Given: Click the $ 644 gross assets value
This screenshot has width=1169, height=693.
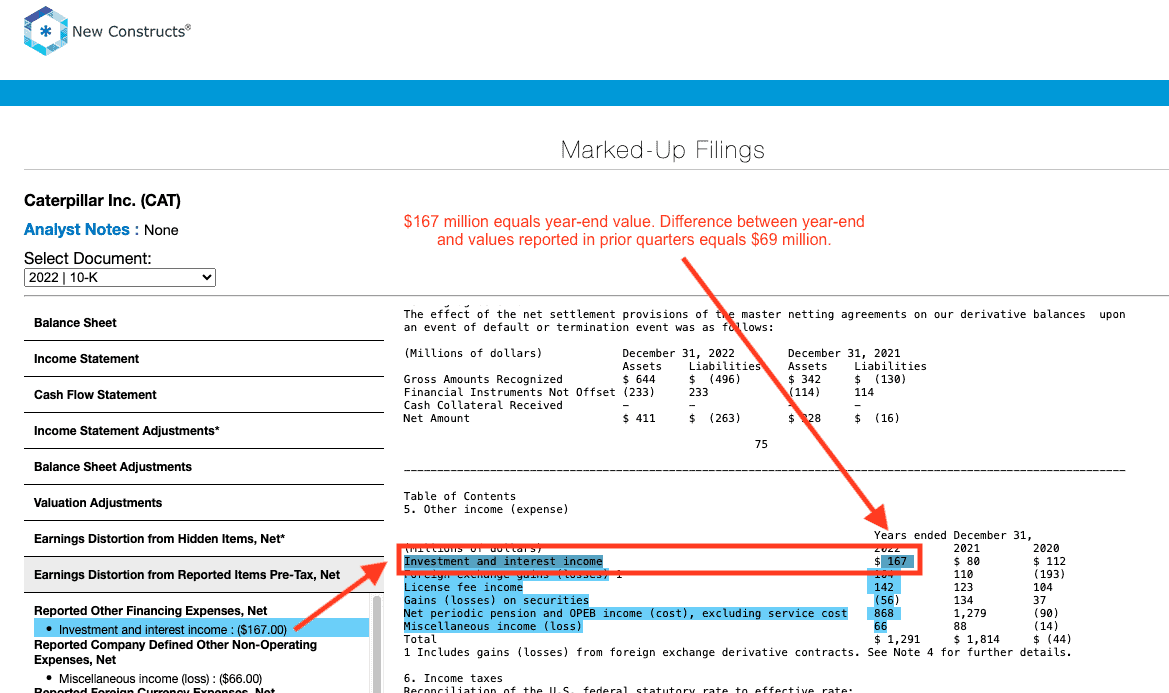Looking at the screenshot, I should [639, 379].
